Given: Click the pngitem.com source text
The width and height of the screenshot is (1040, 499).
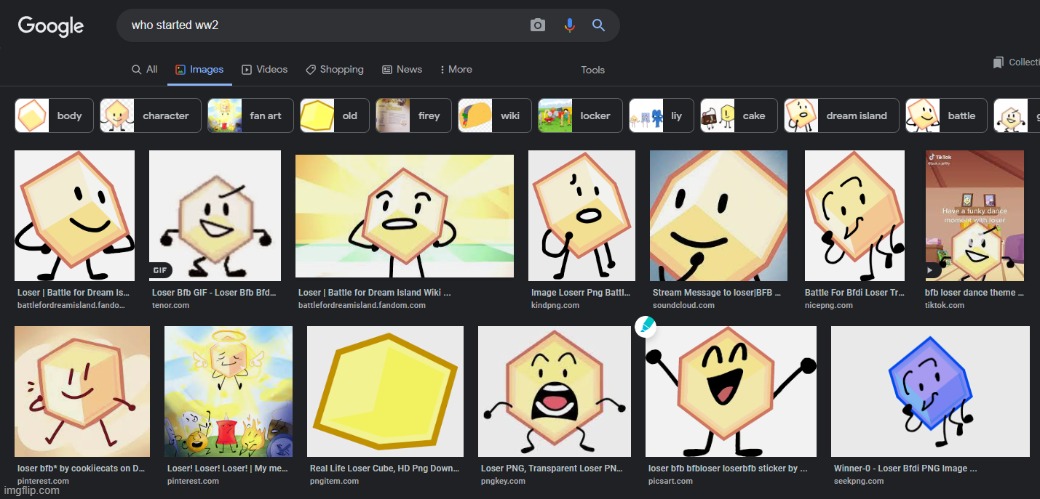Looking at the screenshot, I should (x=334, y=481).
